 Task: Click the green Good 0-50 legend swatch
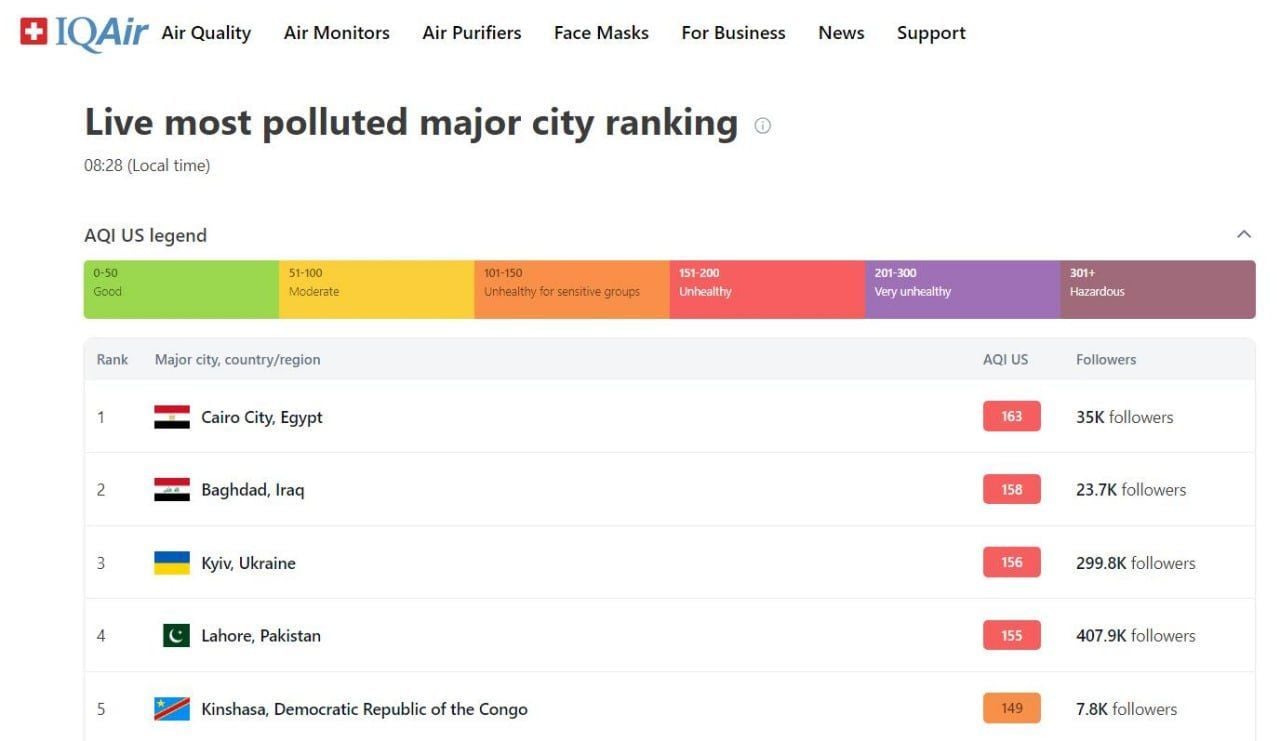coord(181,290)
